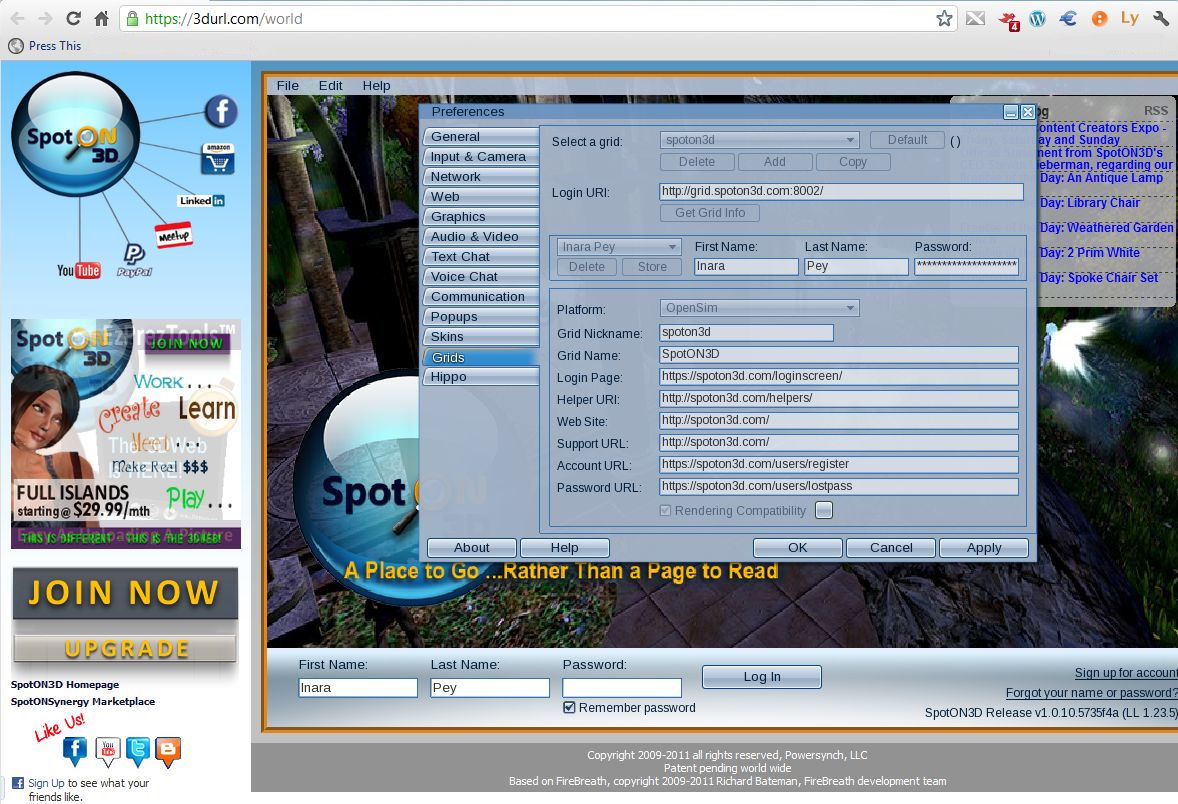
Task: Open the WordPress browser extension
Action: [1037, 18]
